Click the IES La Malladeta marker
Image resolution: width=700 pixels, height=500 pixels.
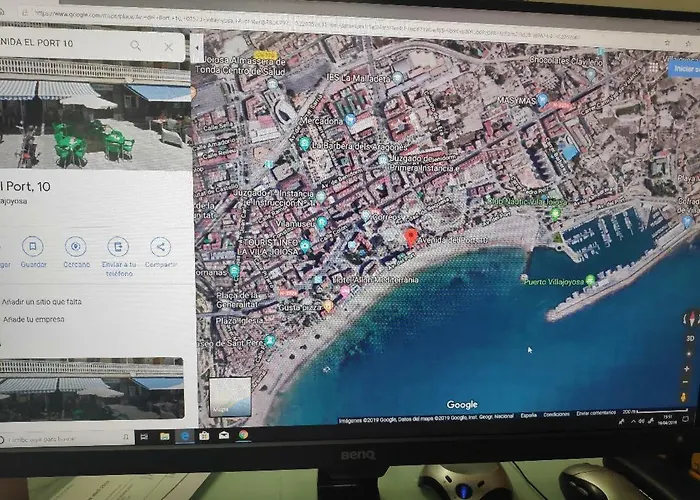pyautogui.click(x=397, y=78)
